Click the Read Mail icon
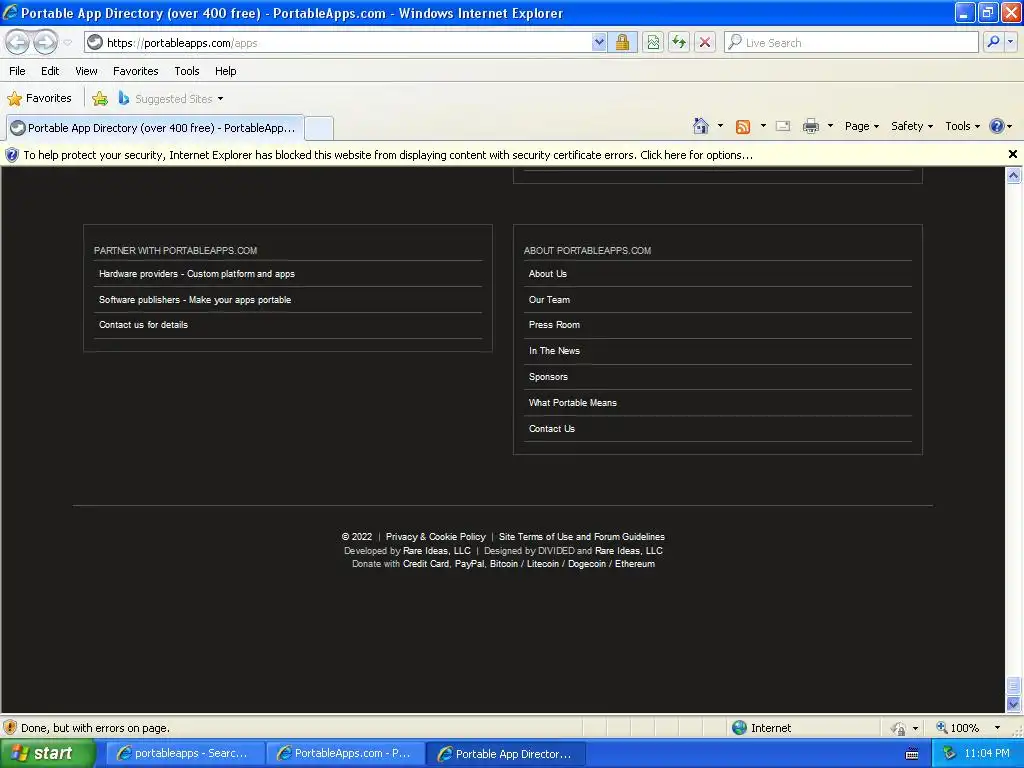This screenshot has width=1024, height=768. pos(783,126)
